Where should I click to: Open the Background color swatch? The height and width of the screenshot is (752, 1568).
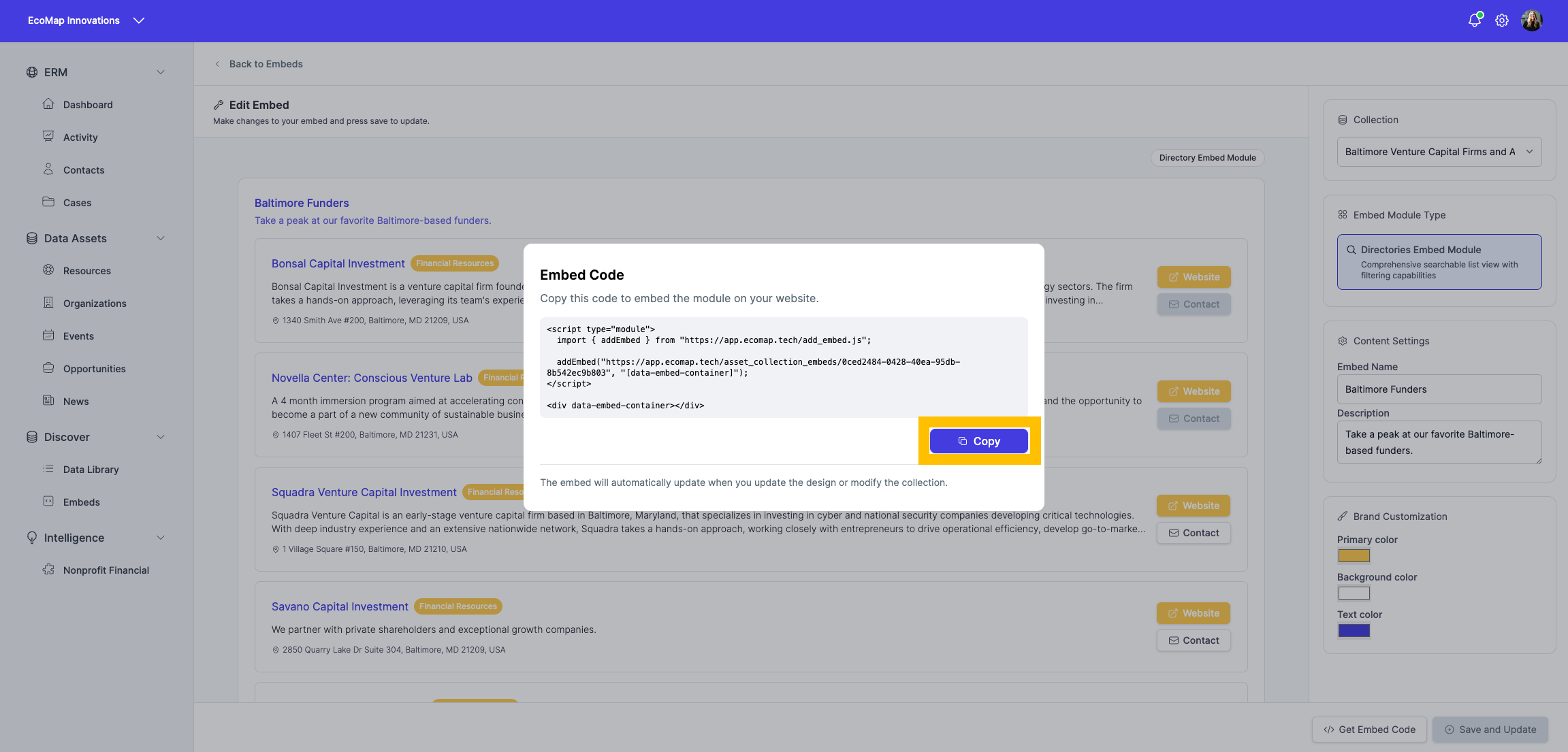click(x=1354, y=593)
